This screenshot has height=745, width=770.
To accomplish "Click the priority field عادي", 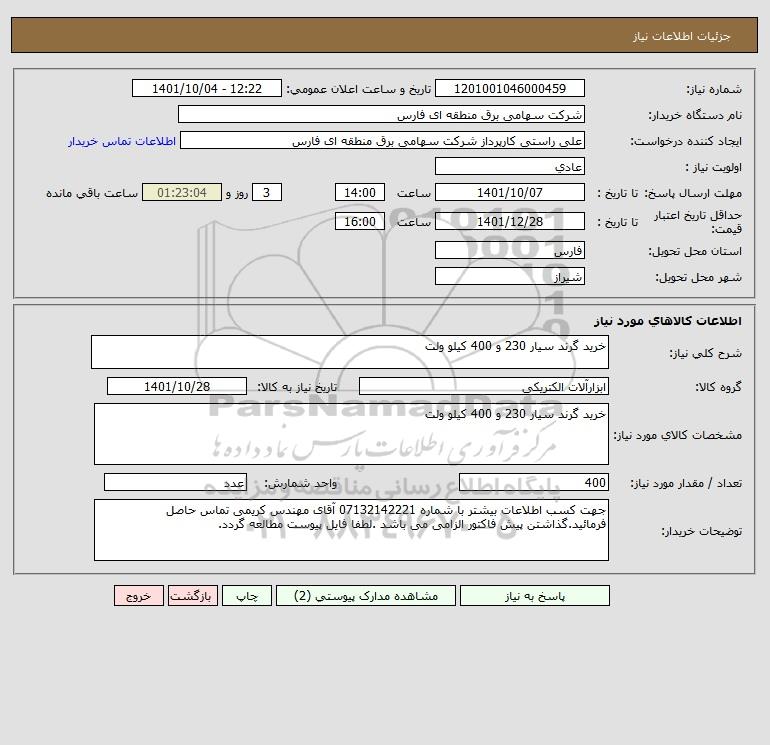I will [x=510, y=166].
